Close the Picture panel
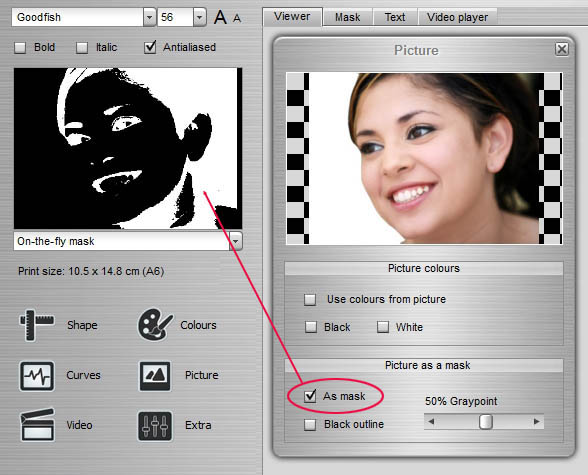This screenshot has height=475, width=588. 561,49
